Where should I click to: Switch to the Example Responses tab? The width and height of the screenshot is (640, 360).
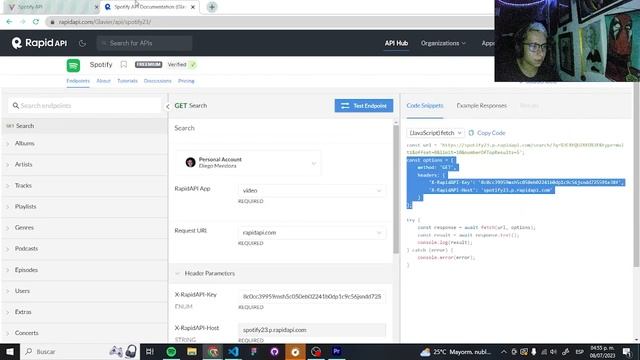482,106
